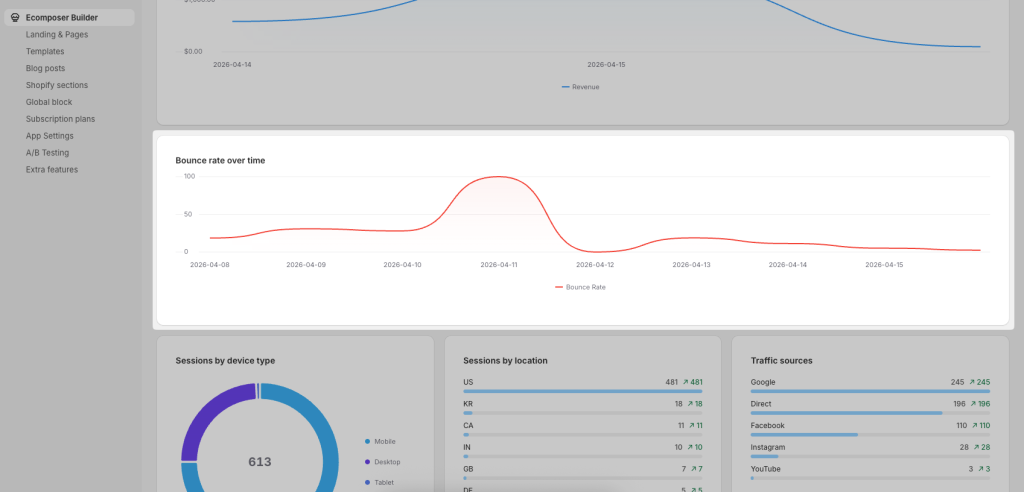Click the bounce rate peak on chart
Screen dimensions: 1024x492
[x=497, y=177]
